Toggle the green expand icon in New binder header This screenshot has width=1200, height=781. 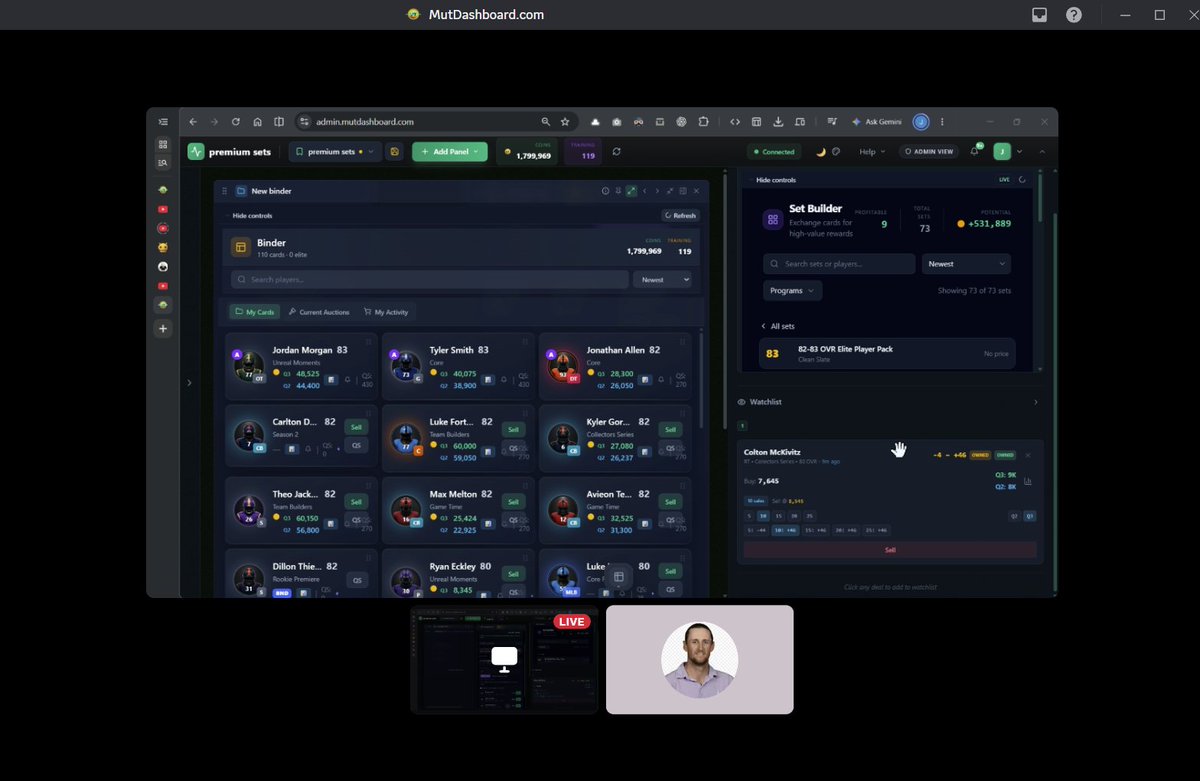click(632, 191)
